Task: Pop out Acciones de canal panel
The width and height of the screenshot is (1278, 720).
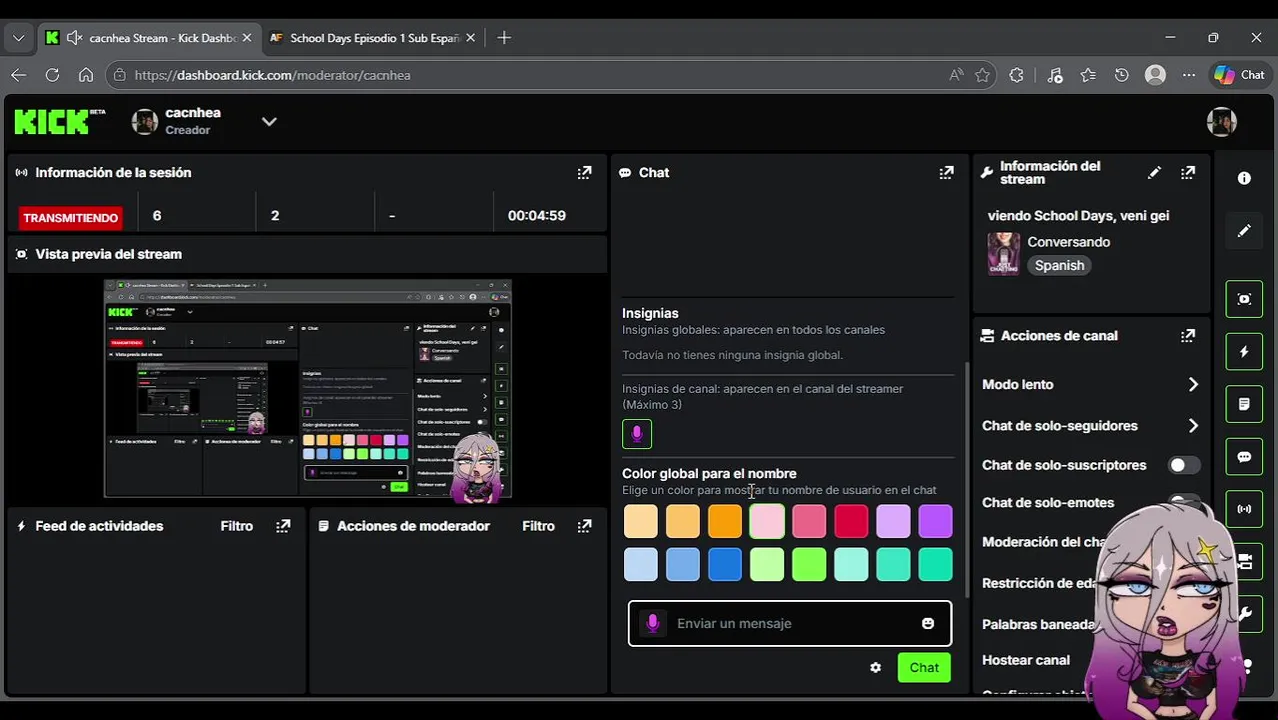Action: [x=1188, y=335]
